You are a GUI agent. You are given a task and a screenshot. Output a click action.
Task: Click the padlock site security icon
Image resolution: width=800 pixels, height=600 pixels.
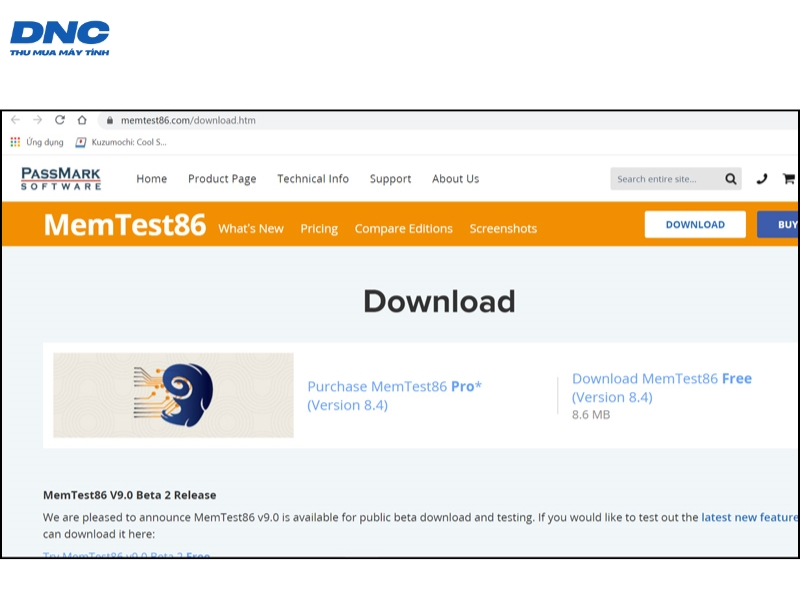pyautogui.click(x=109, y=120)
